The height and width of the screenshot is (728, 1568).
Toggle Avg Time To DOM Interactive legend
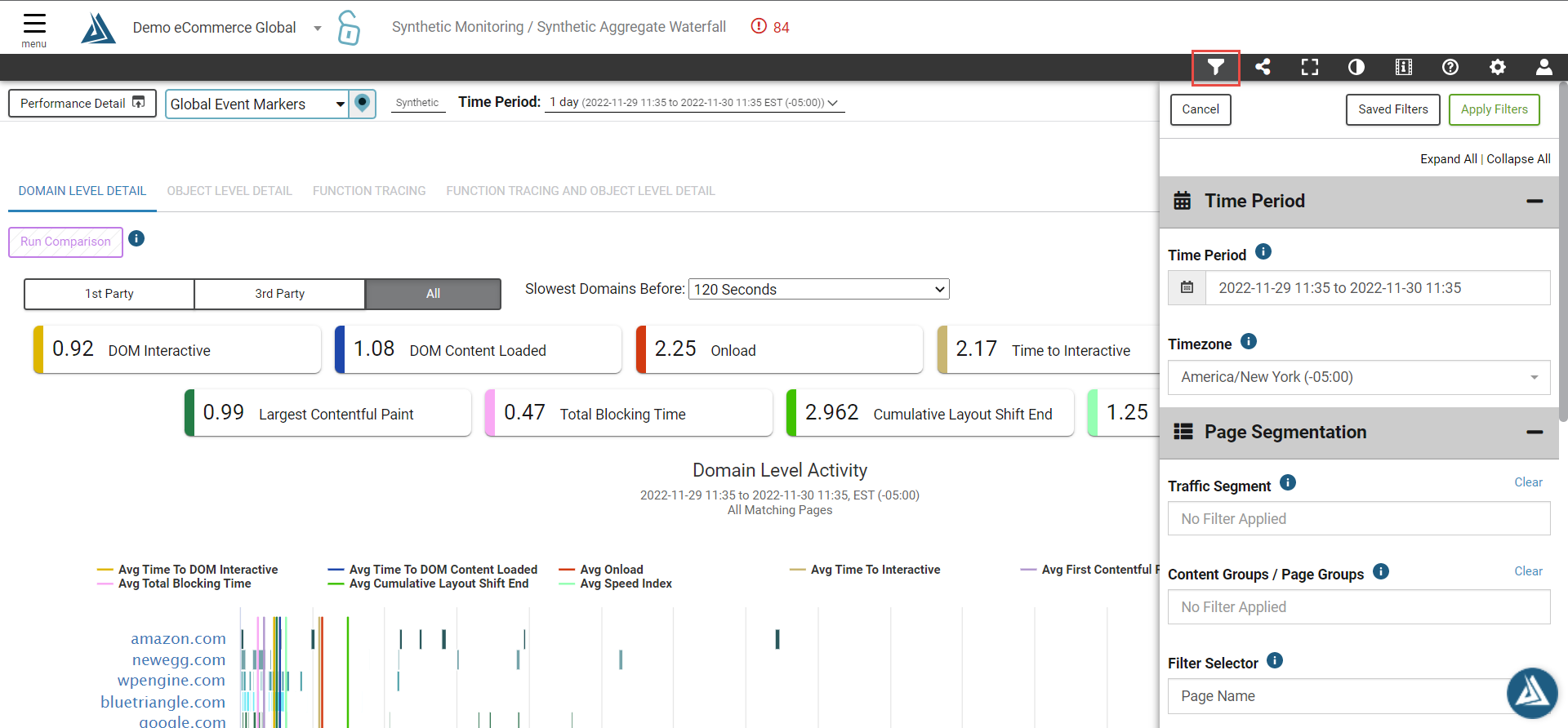187,570
